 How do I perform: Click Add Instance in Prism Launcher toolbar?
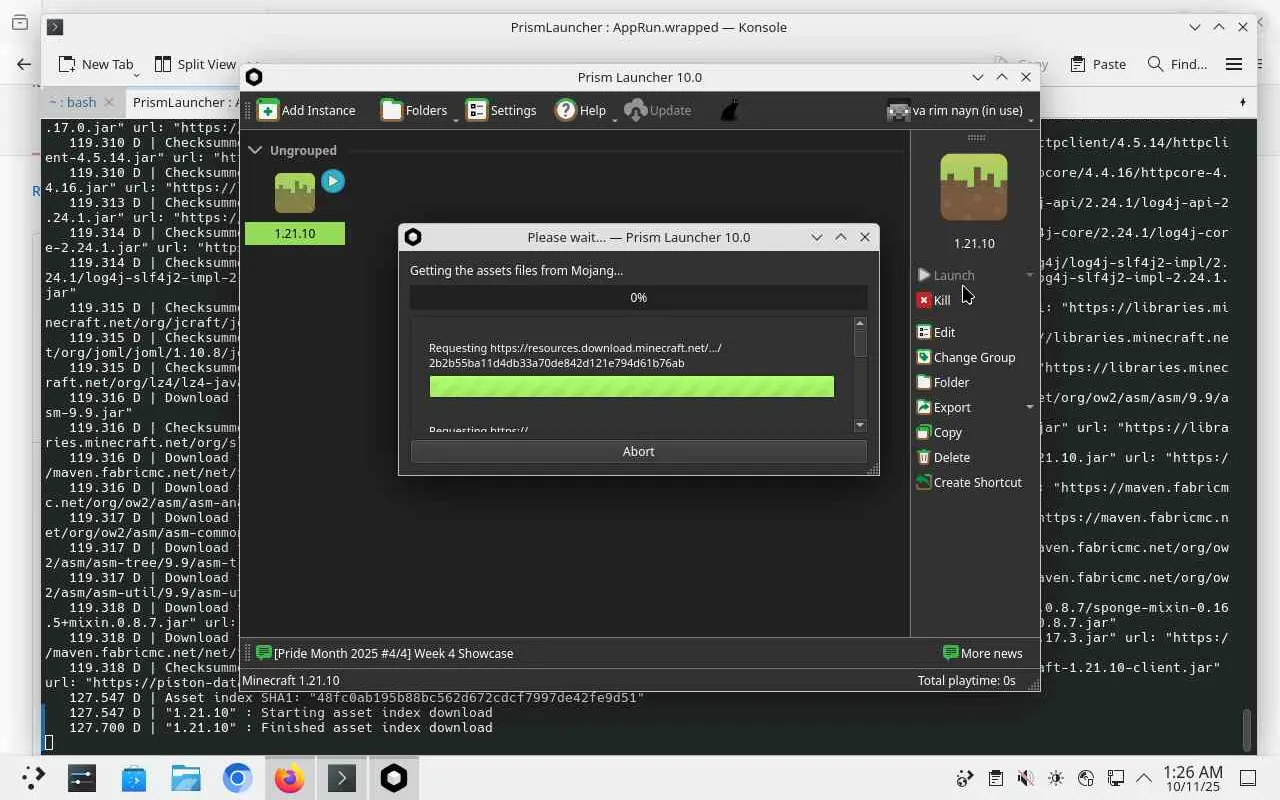pyautogui.click(x=306, y=110)
